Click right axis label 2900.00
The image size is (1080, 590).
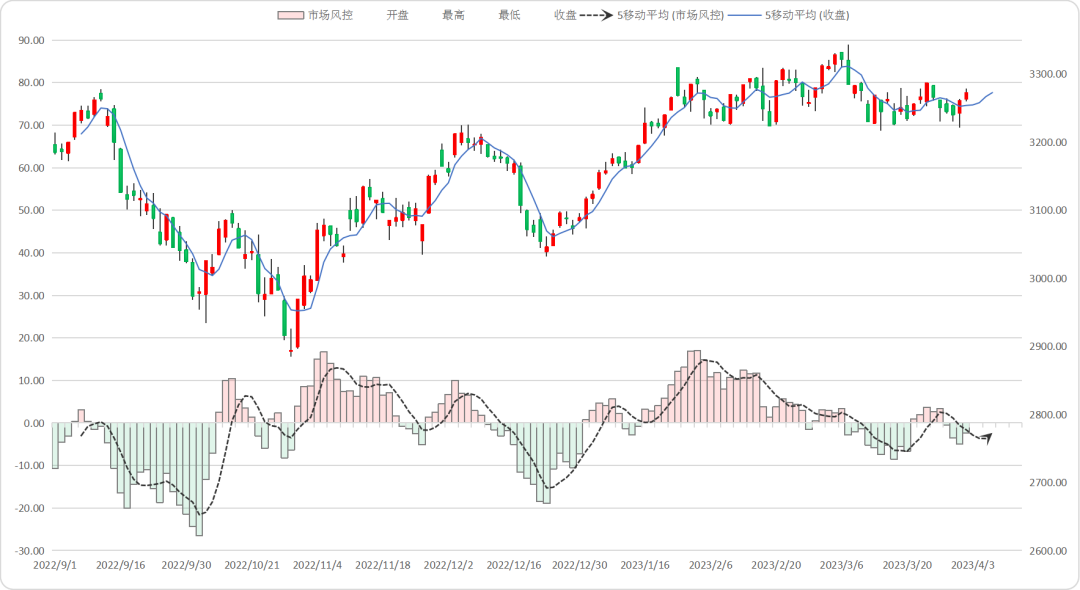click(x=1048, y=346)
